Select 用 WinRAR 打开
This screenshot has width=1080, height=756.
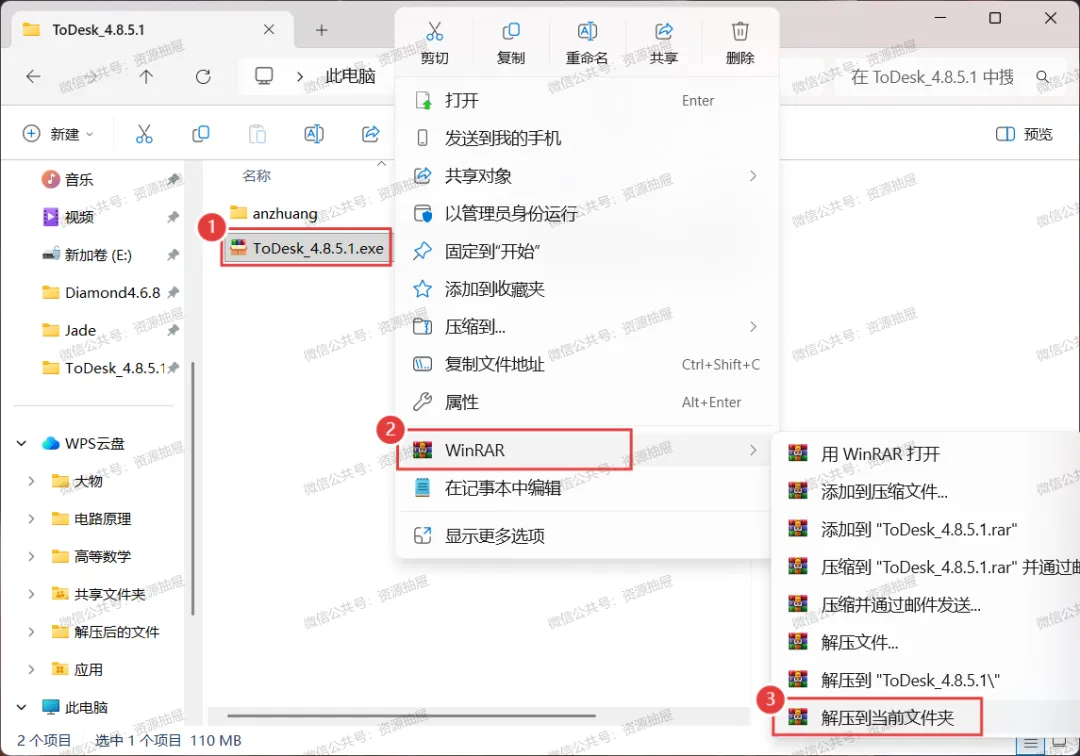click(x=926, y=454)
